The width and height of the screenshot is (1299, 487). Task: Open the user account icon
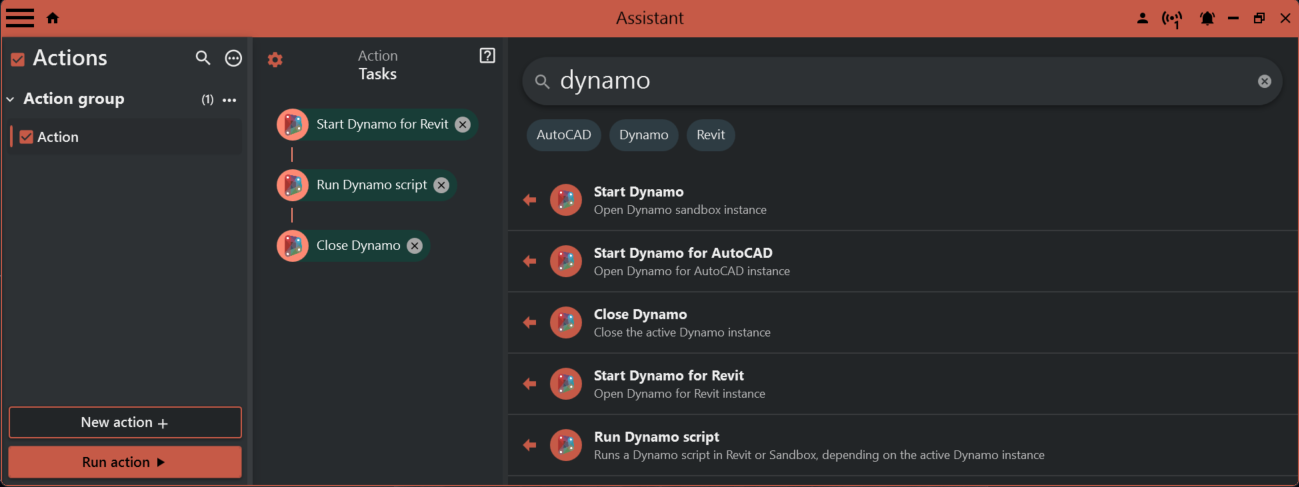[1142, 18]
